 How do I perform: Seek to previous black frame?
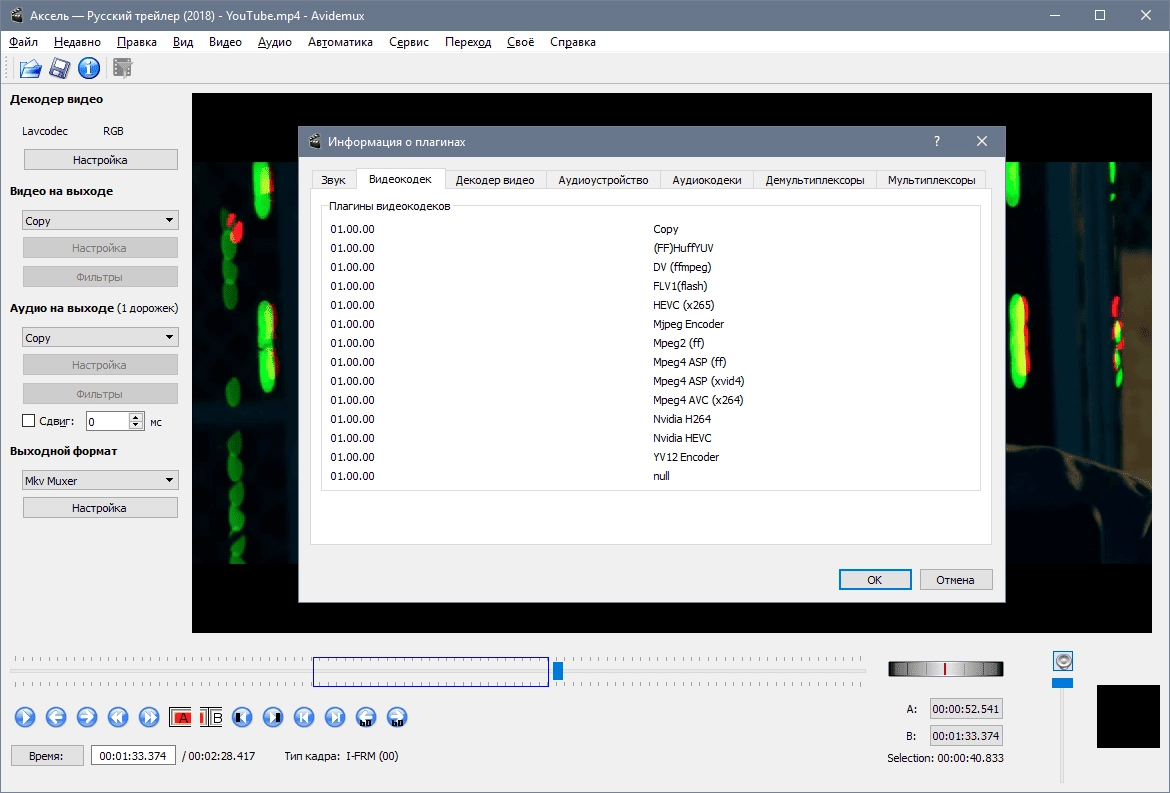click(x=242, y=717)
